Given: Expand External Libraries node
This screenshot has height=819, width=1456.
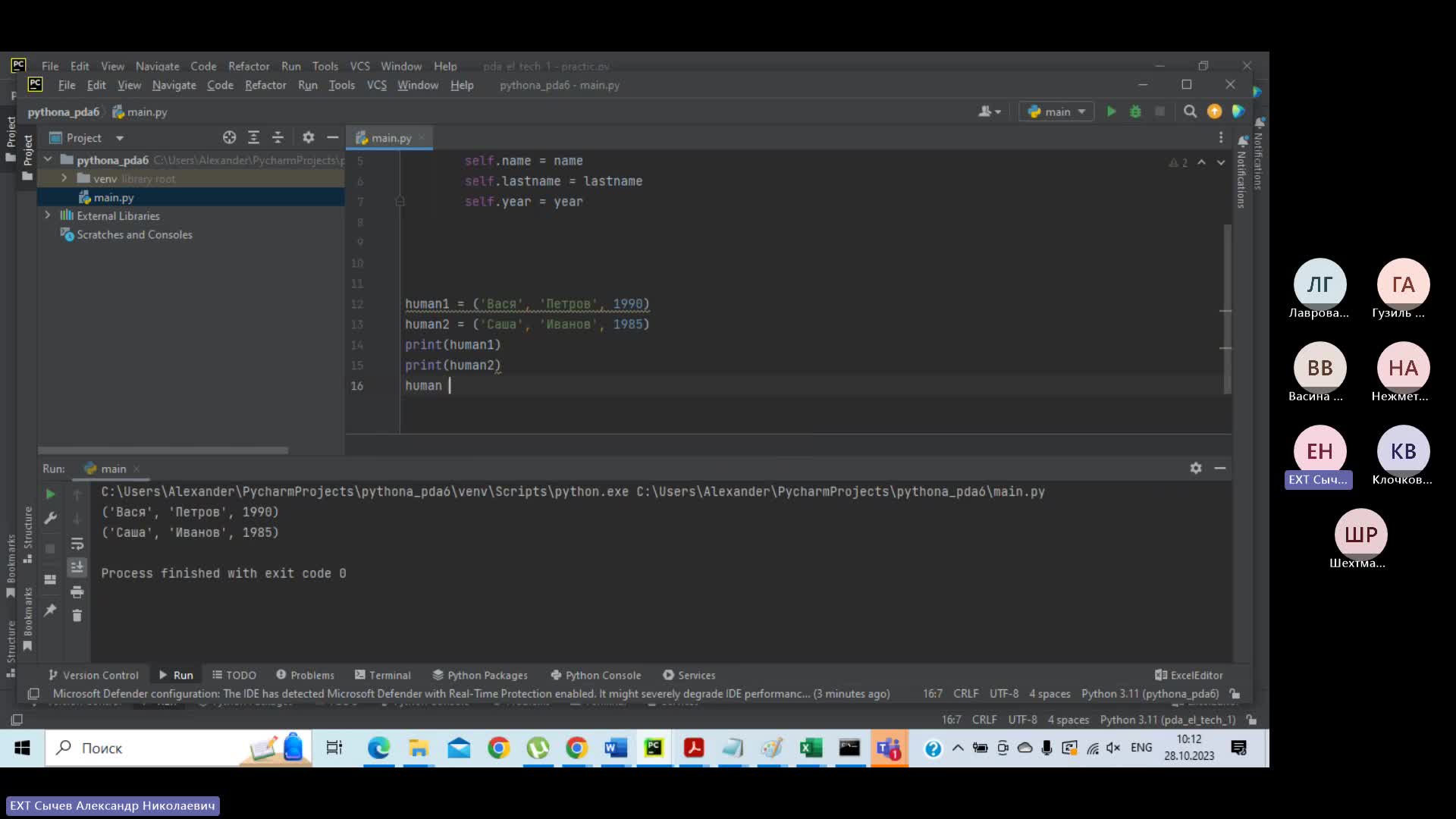Looking at the screenshot, I should click(48, 215).
